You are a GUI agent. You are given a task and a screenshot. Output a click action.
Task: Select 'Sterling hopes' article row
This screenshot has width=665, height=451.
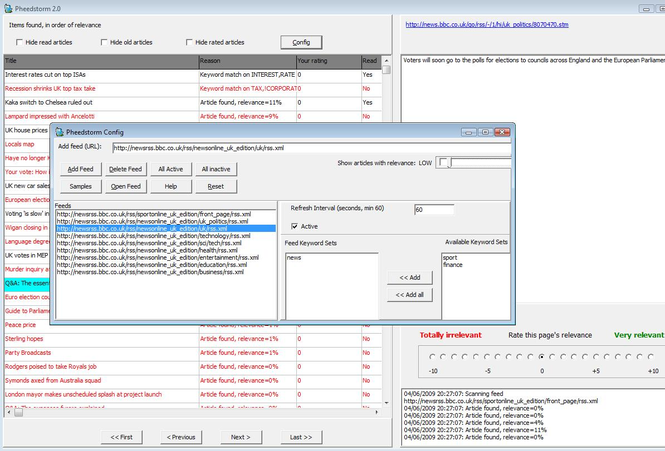coord(193,339)
